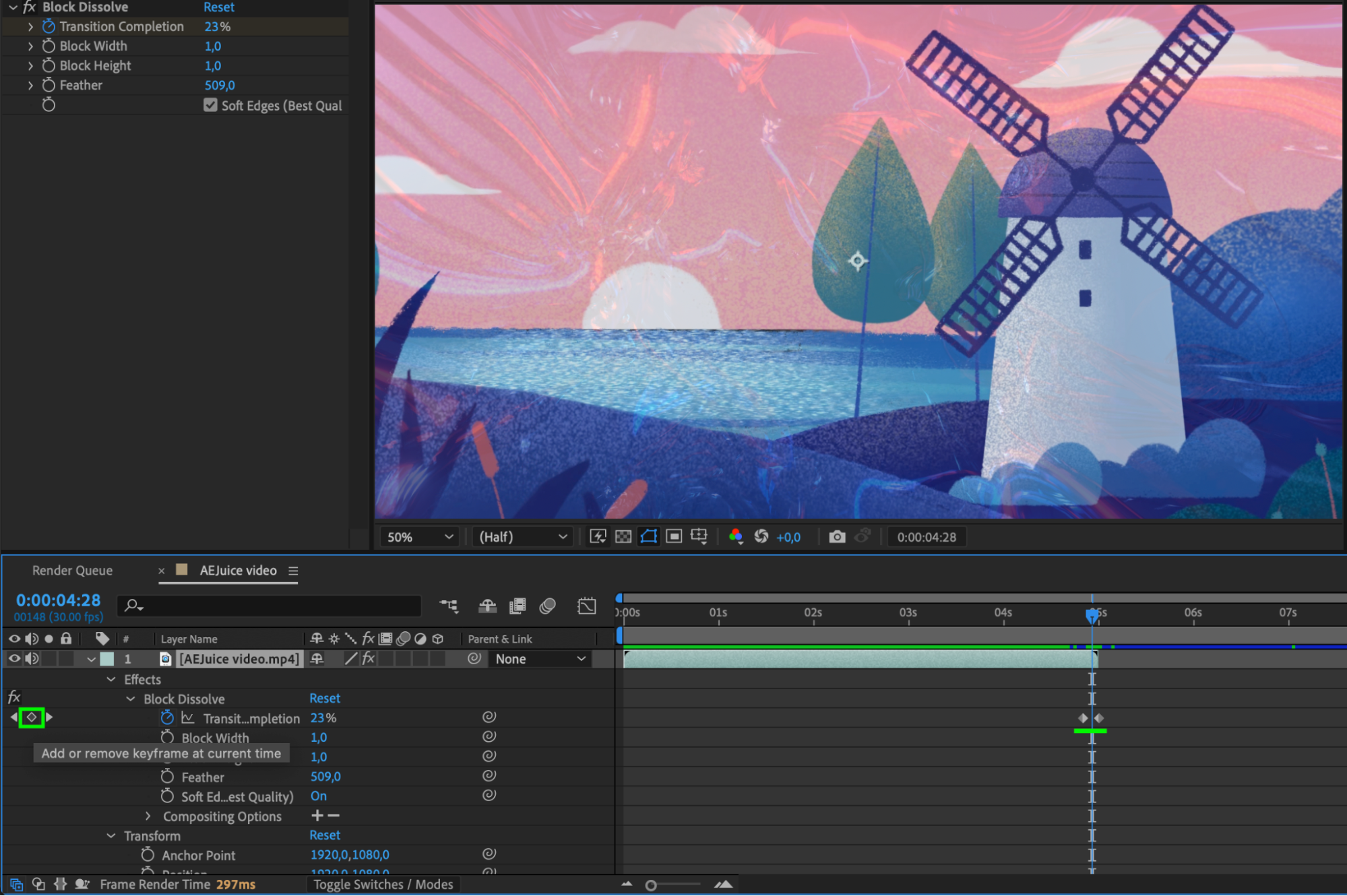Toggle the Frame Blending composition switch
This screenshot has height=896, width=1347.
517,606
